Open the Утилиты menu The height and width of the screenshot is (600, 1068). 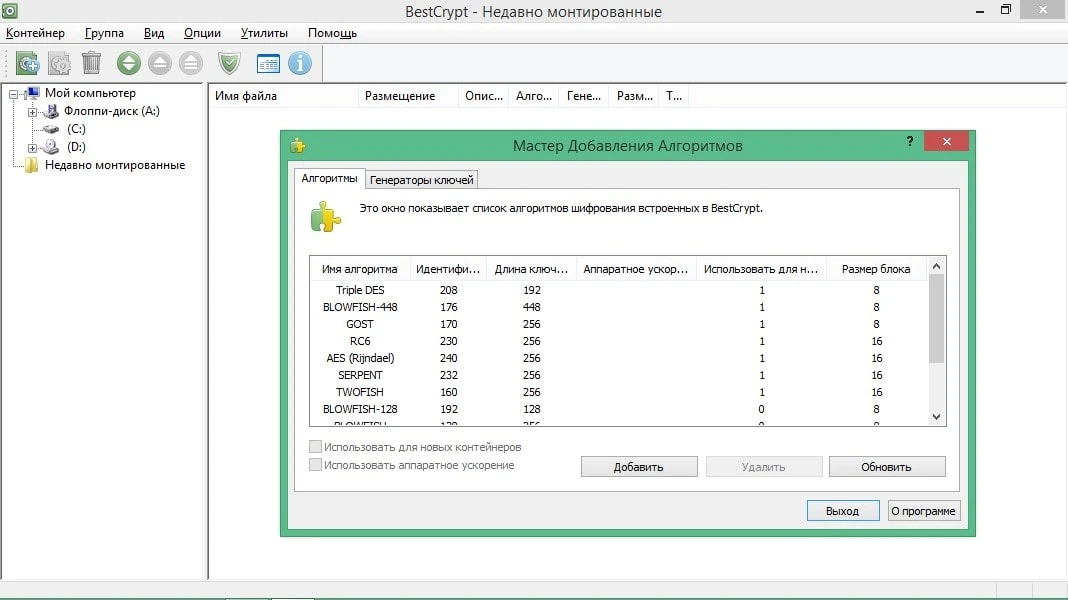(x=264, y=33)
